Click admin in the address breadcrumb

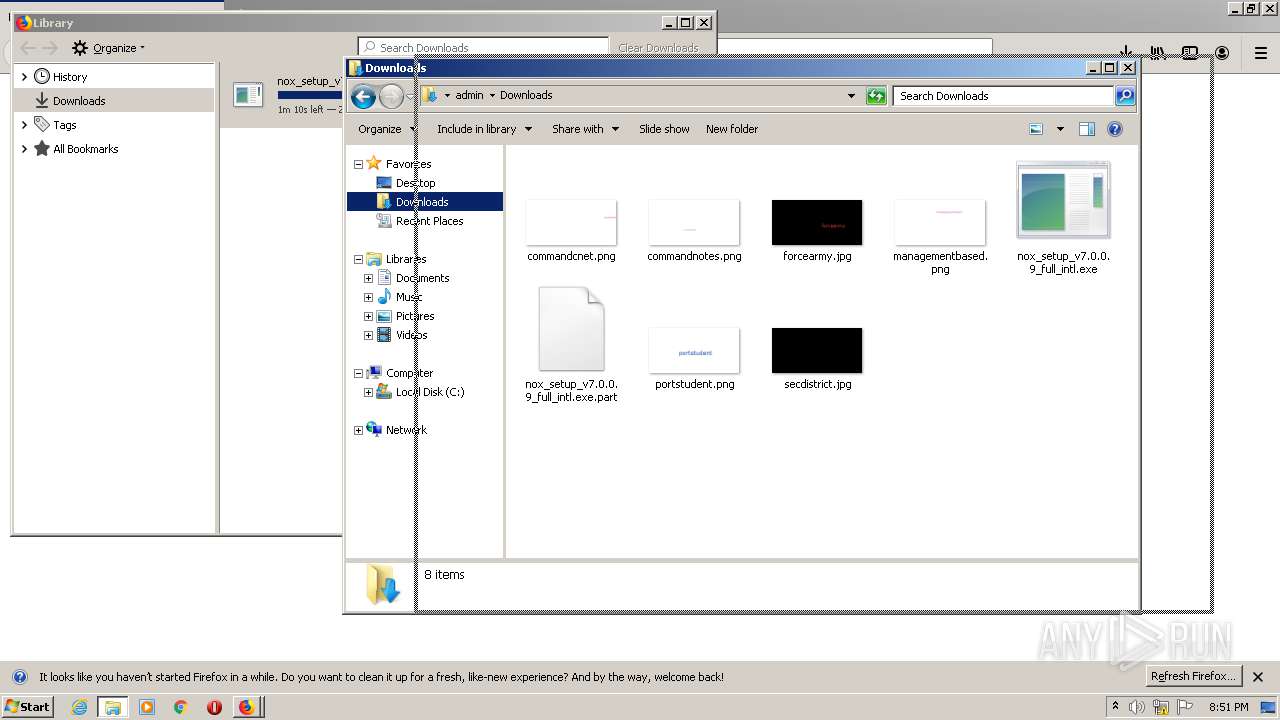tap(469, 95)
